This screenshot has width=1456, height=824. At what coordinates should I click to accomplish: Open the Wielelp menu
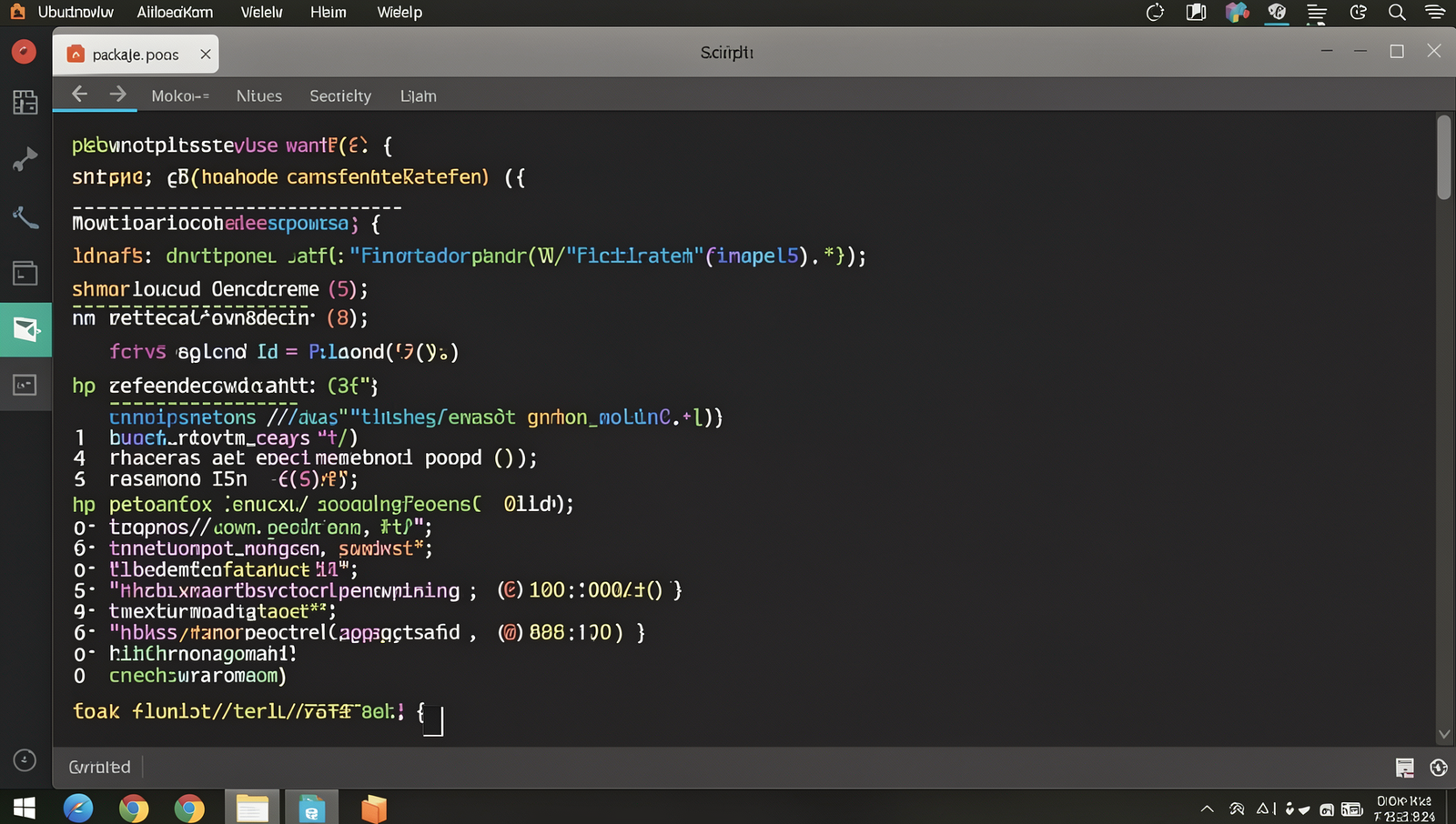coord(399,13)
